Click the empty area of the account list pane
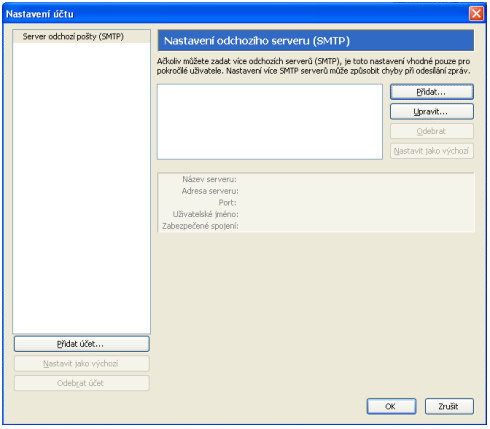Image resolution: width=490 pixels, height=429 pixels. coord(81,187)
